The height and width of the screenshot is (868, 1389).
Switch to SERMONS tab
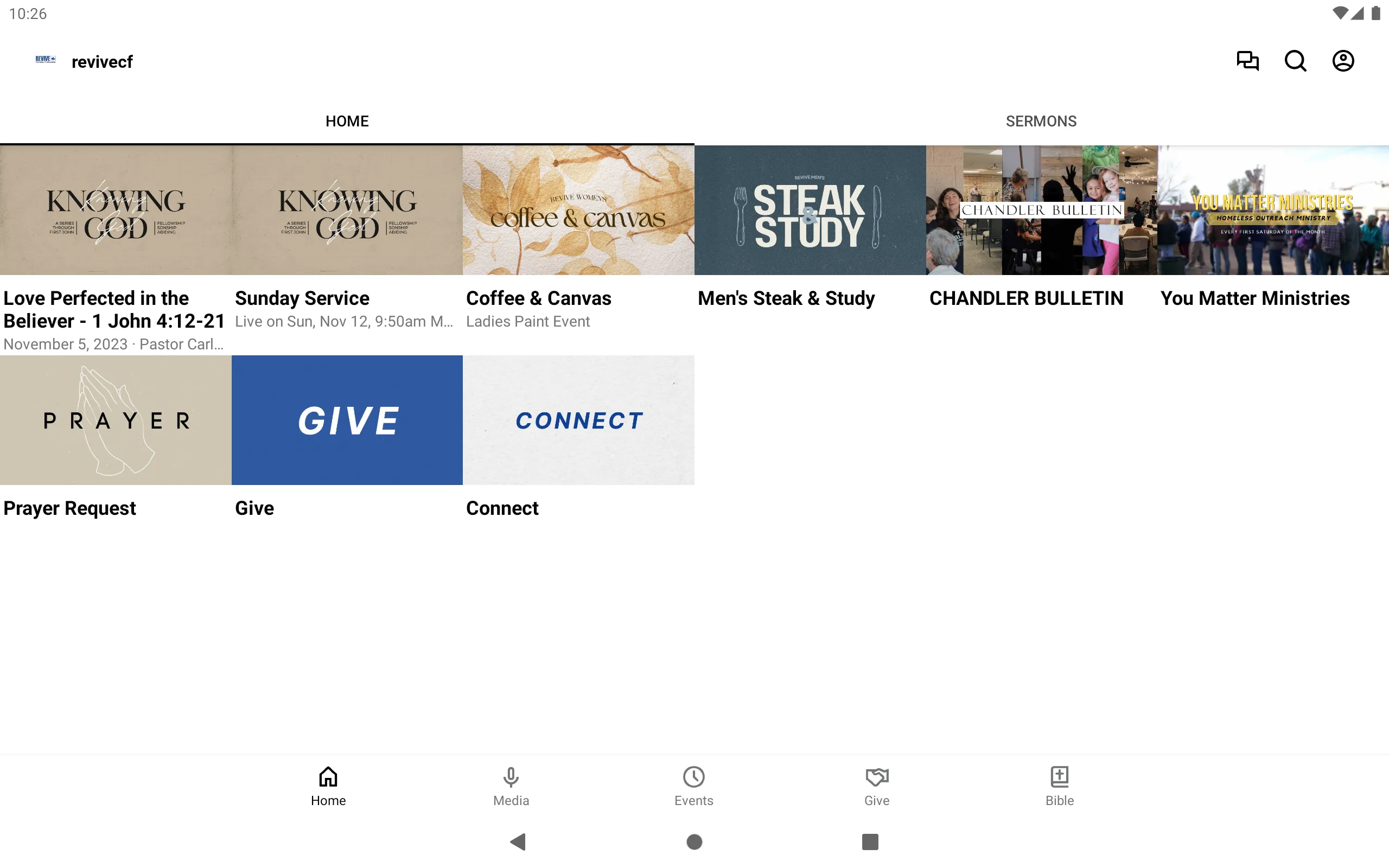[x=1041, y=120]
